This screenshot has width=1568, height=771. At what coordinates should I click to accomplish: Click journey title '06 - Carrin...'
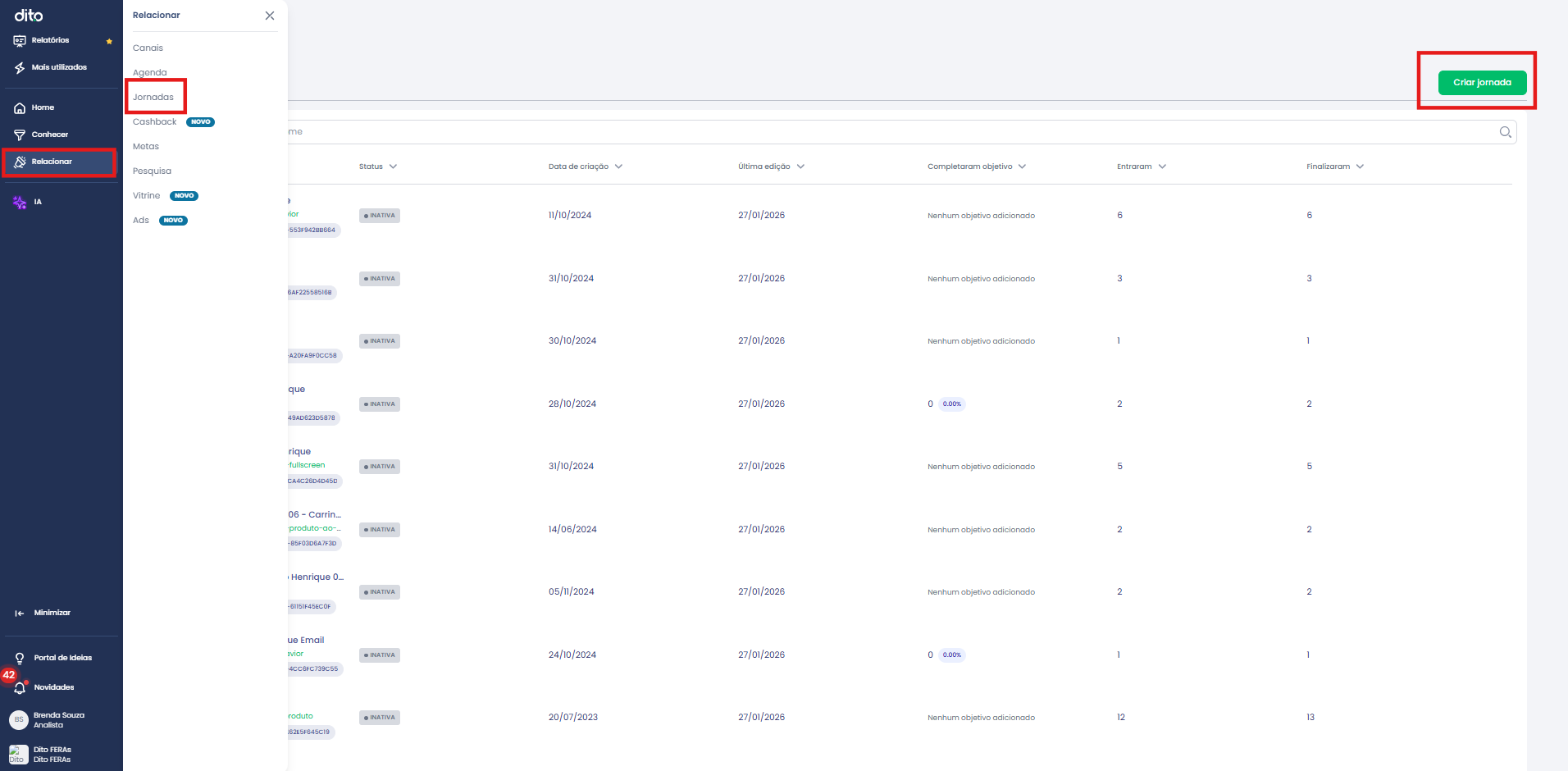click(x=314, y=515)
